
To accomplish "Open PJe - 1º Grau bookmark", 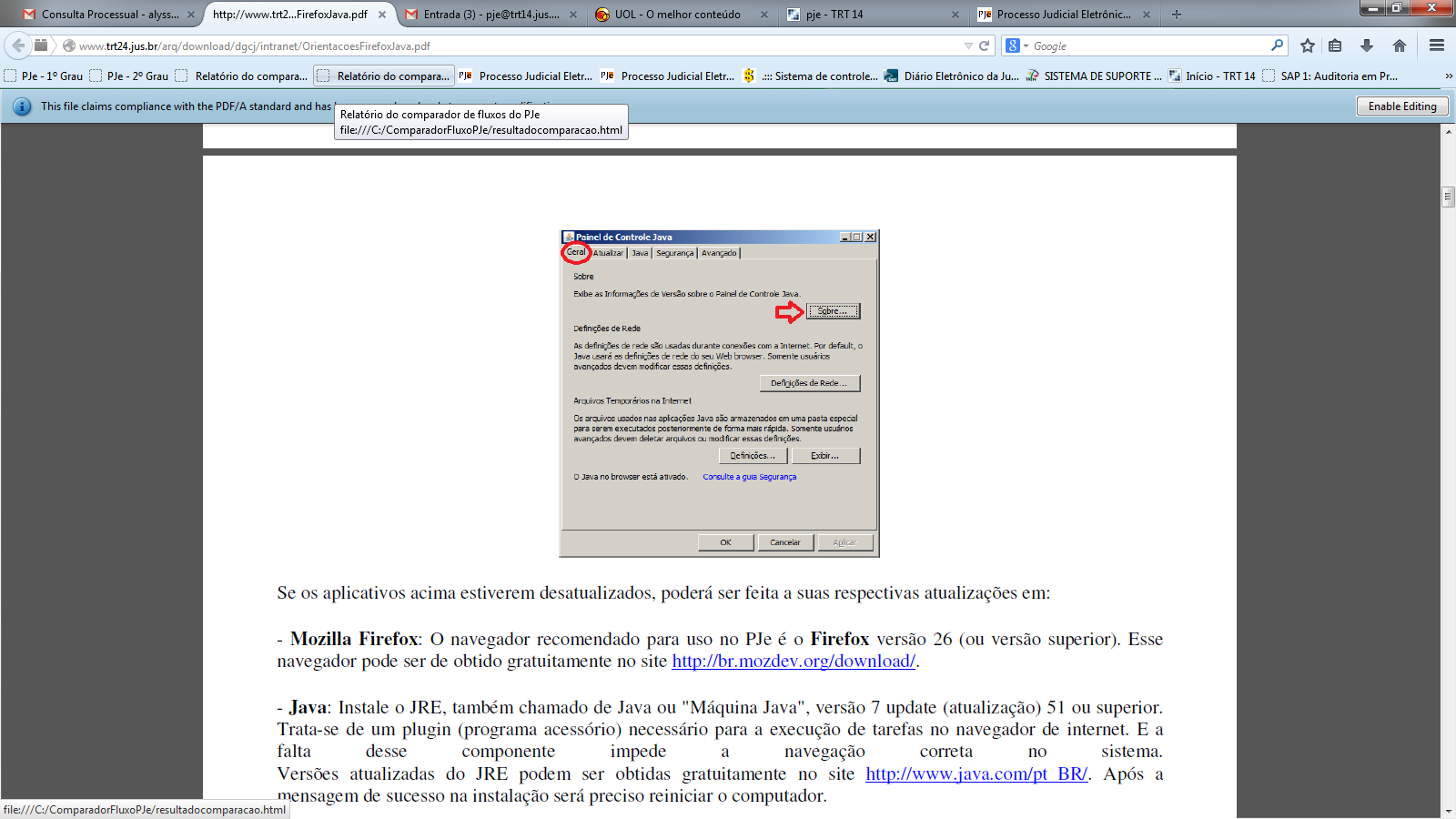I will (x=44, y=76).
